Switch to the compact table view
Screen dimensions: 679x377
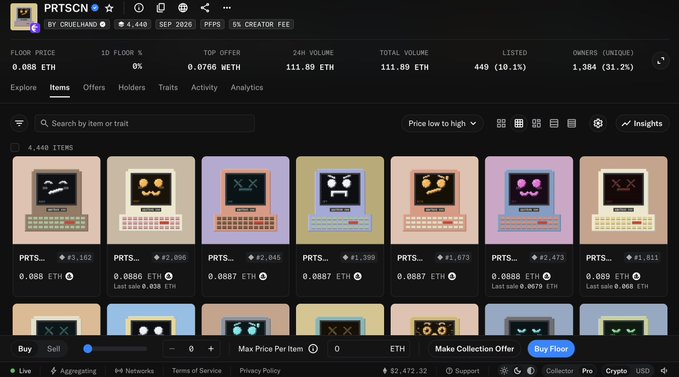[572, 123]
